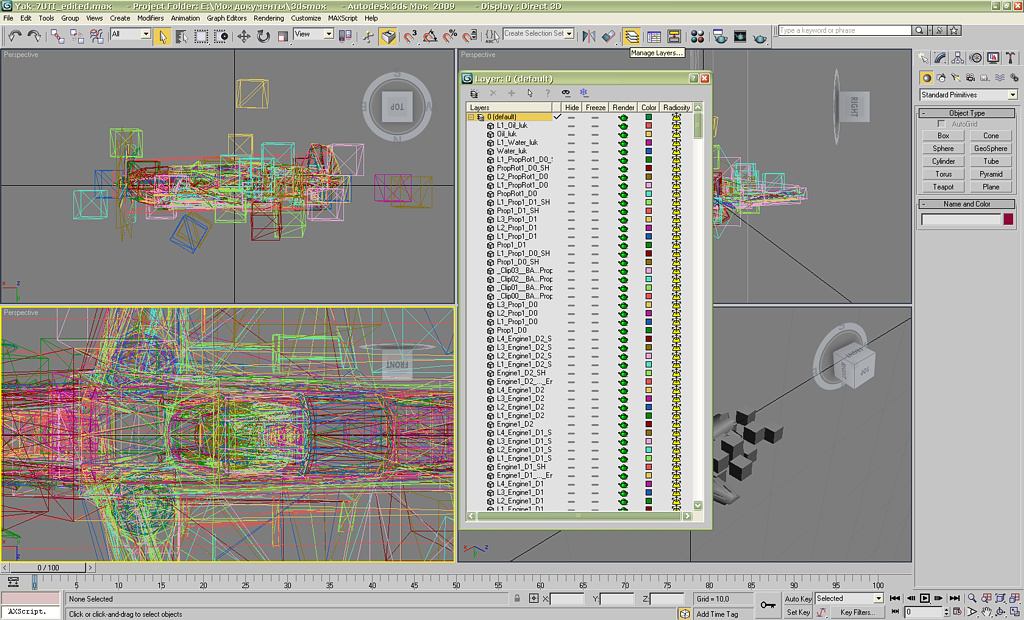Screen dimensions: 1024x620
Task: Open the Rendering menu
Action: pos(268,18)
